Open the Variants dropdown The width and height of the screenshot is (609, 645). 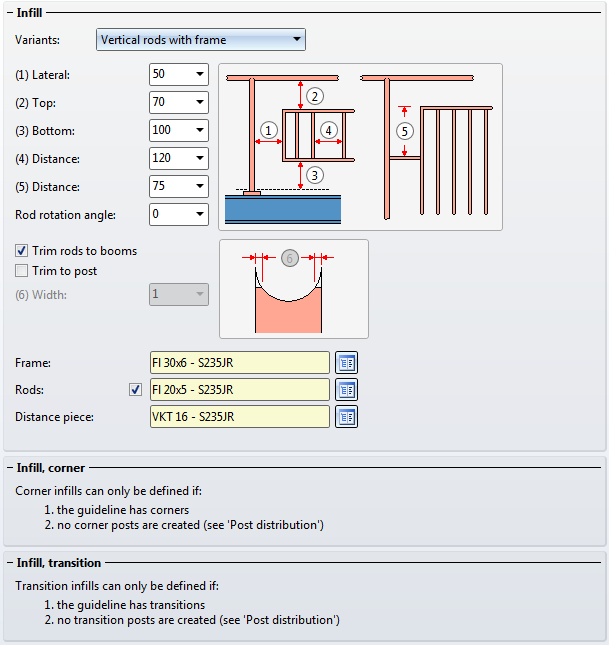pos(201,39)
